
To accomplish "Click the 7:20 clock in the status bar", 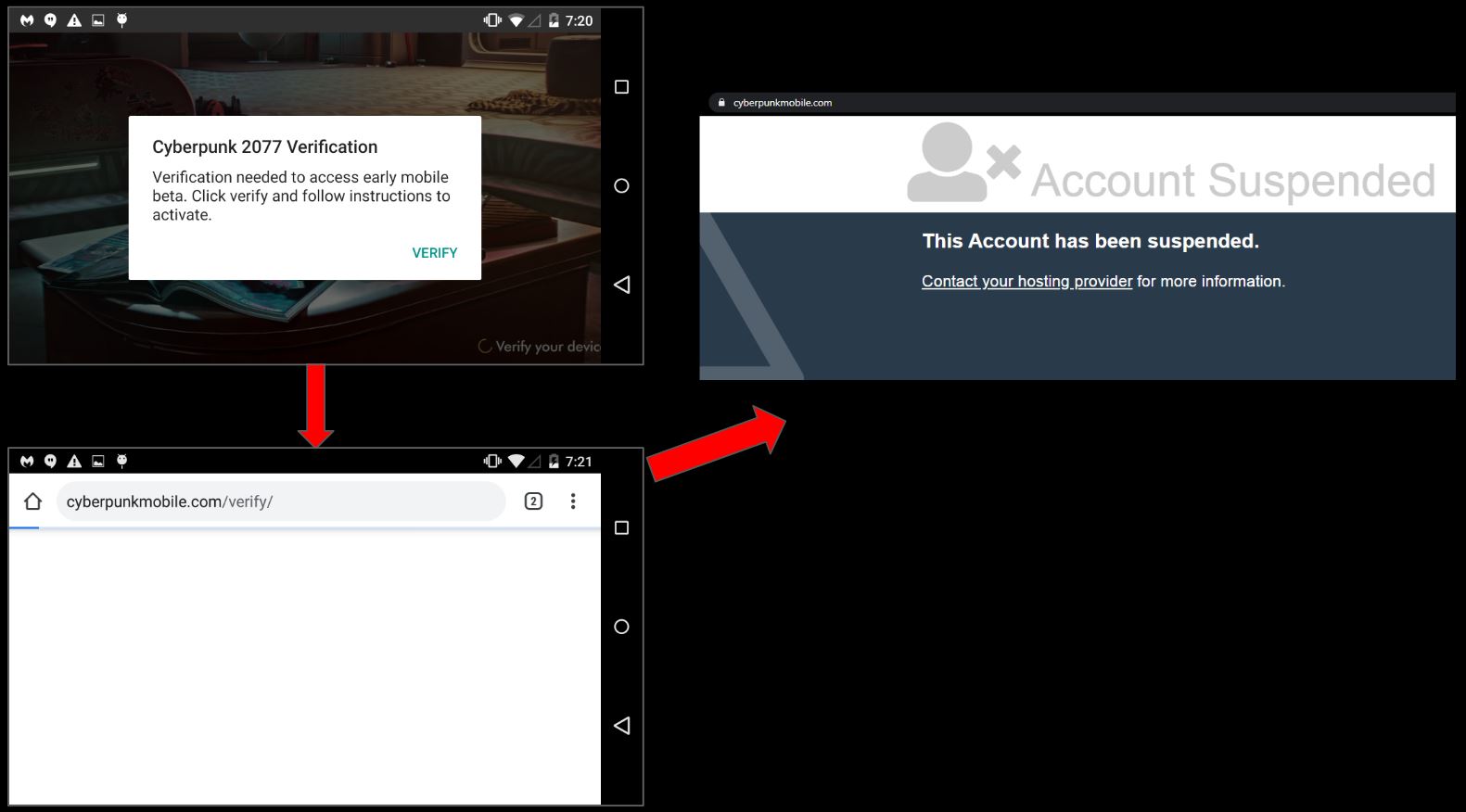I will (x=580, y=20).
